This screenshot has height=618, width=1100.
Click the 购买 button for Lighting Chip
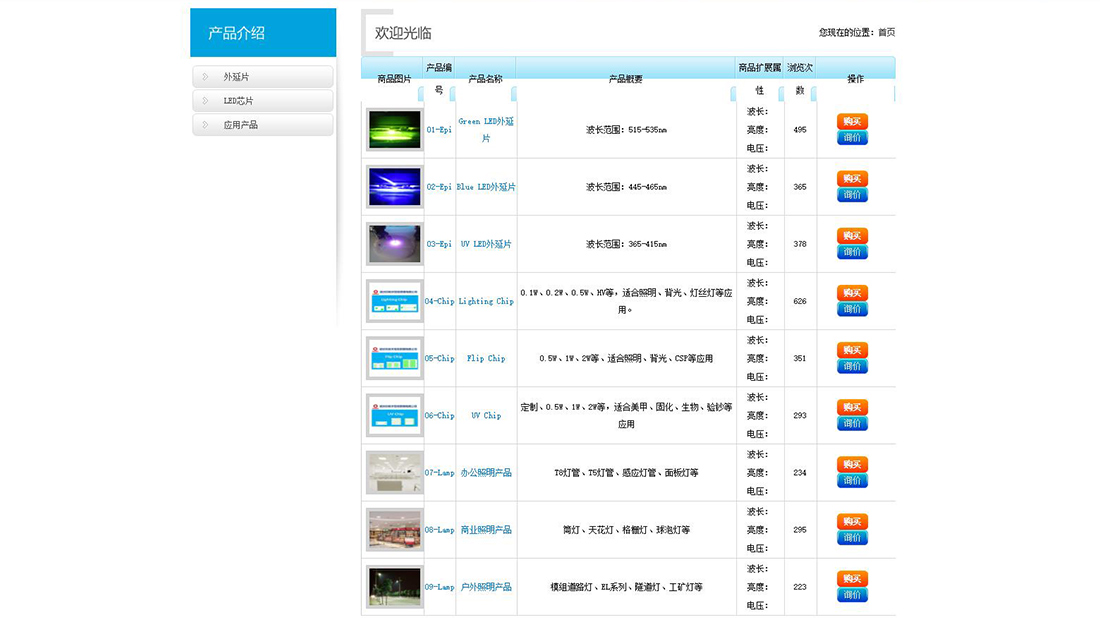click(851, 292)
